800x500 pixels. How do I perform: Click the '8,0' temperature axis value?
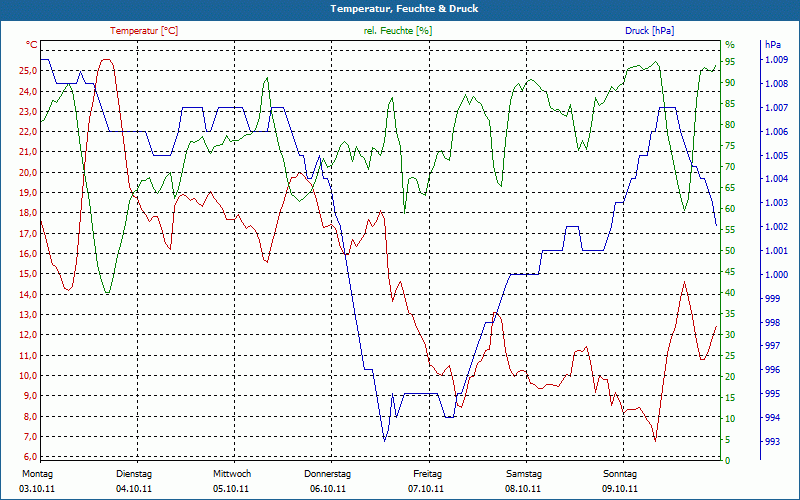tap(30, 416)
